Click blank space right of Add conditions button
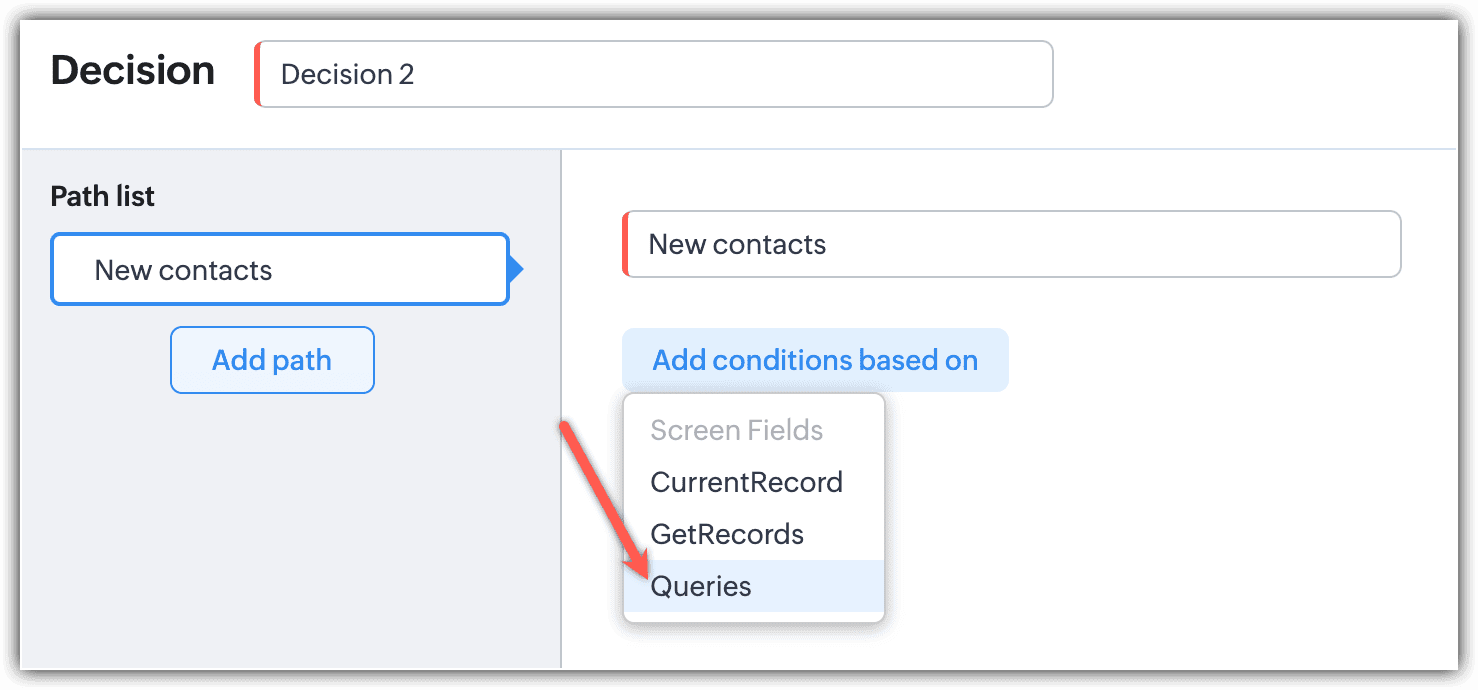The width and height of the screenshot is (1478, 690). click(1200, 360)
